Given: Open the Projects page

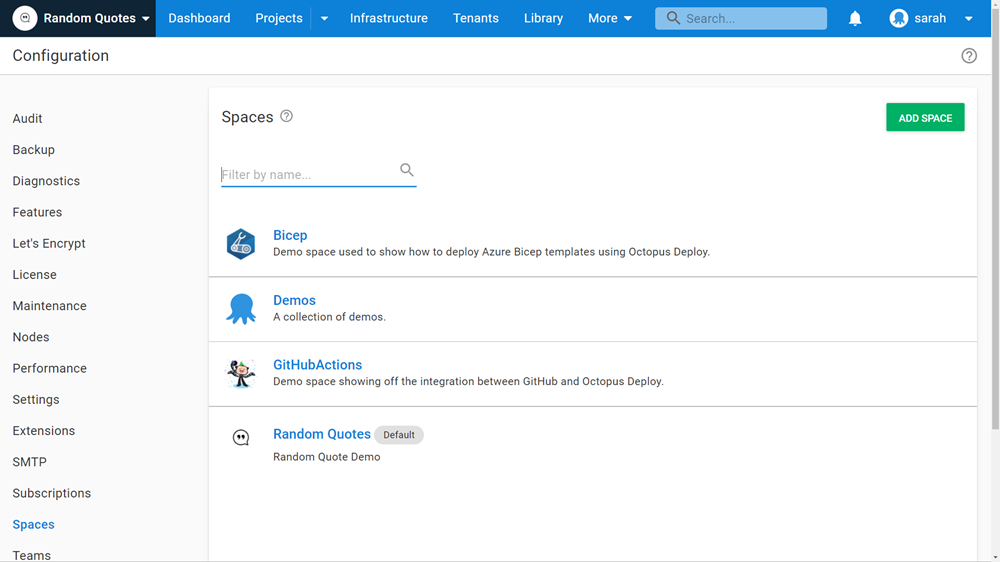Looking at the screenshot, I should (279, 18).
